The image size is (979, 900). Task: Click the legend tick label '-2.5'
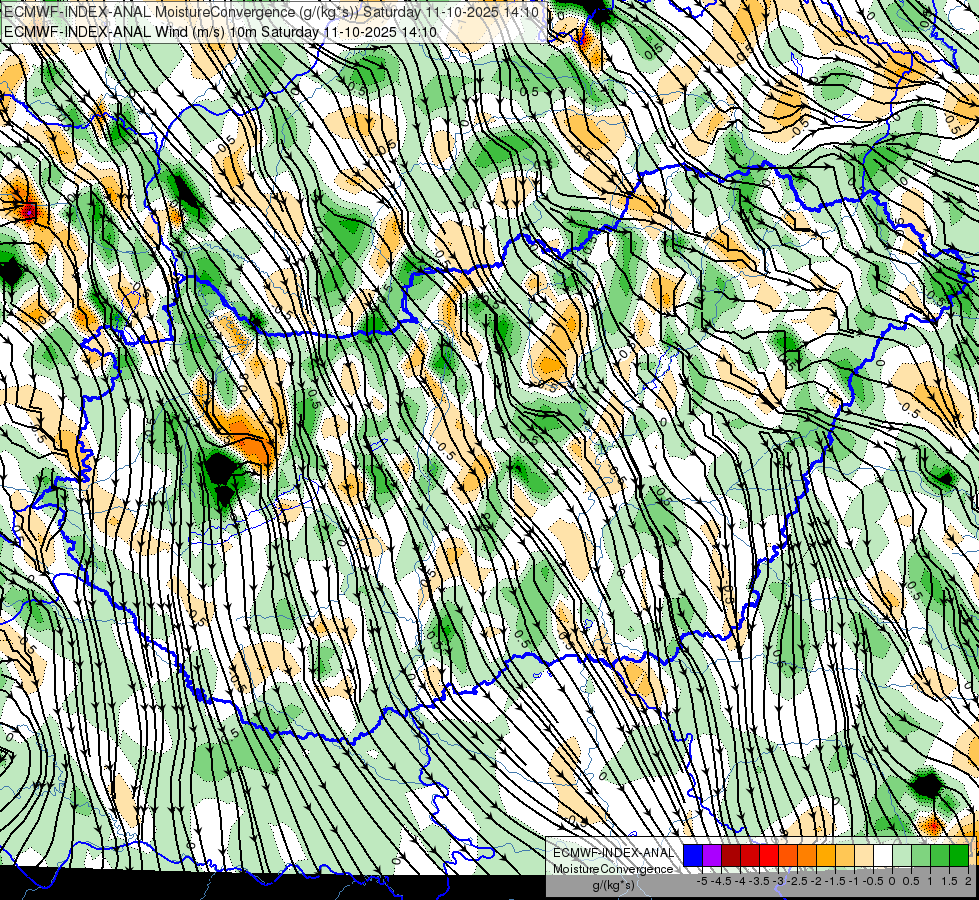click(797, 881)
